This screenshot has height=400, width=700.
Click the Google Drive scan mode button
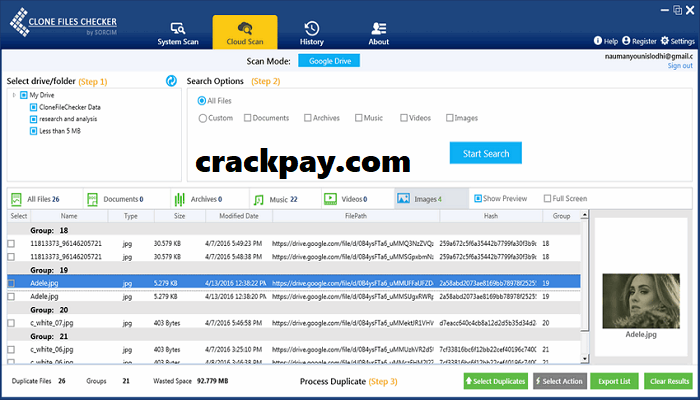pyautogui.click(x=329, y=61)
